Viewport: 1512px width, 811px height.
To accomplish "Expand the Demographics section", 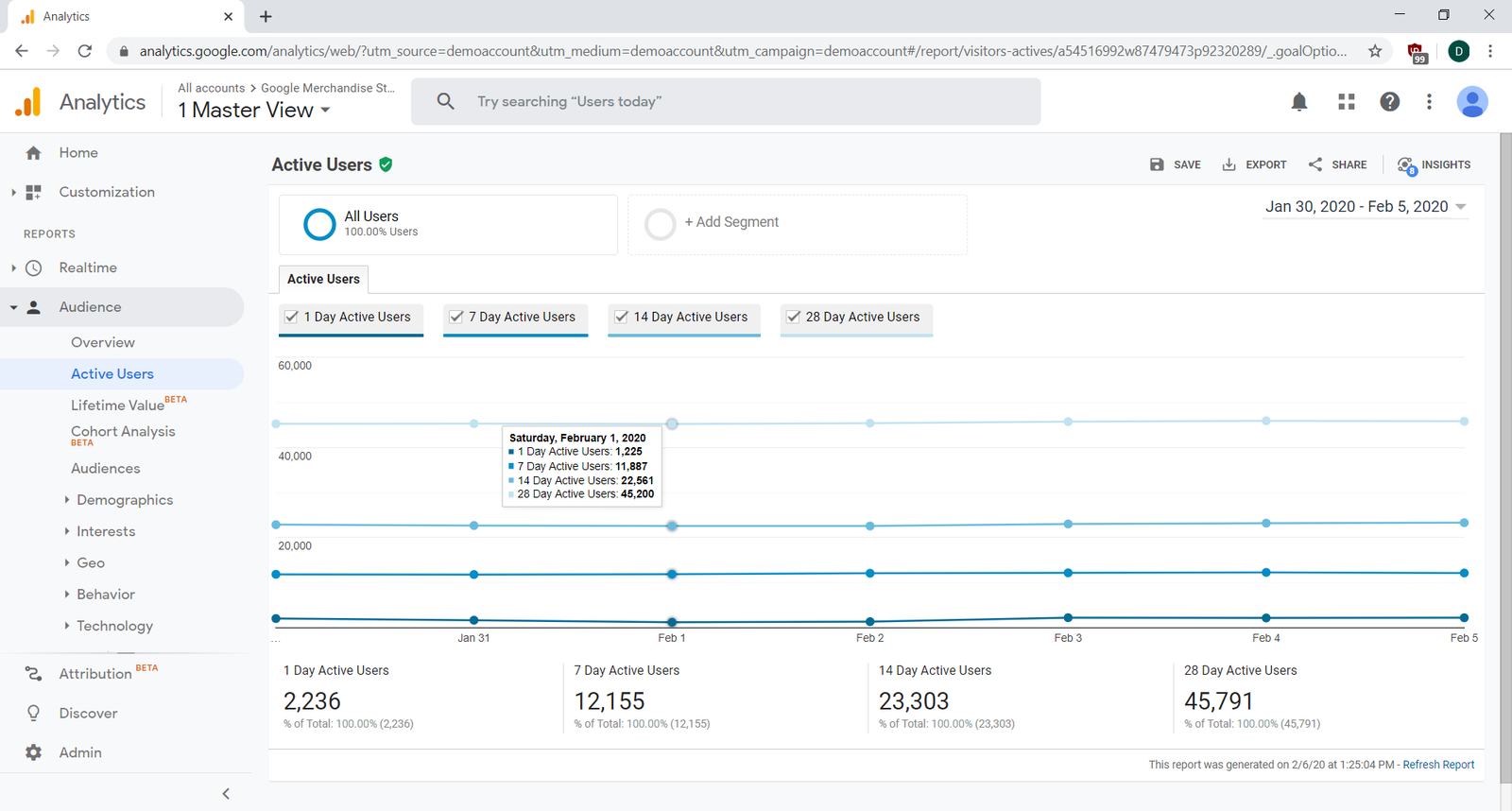I will pos(124,500).
